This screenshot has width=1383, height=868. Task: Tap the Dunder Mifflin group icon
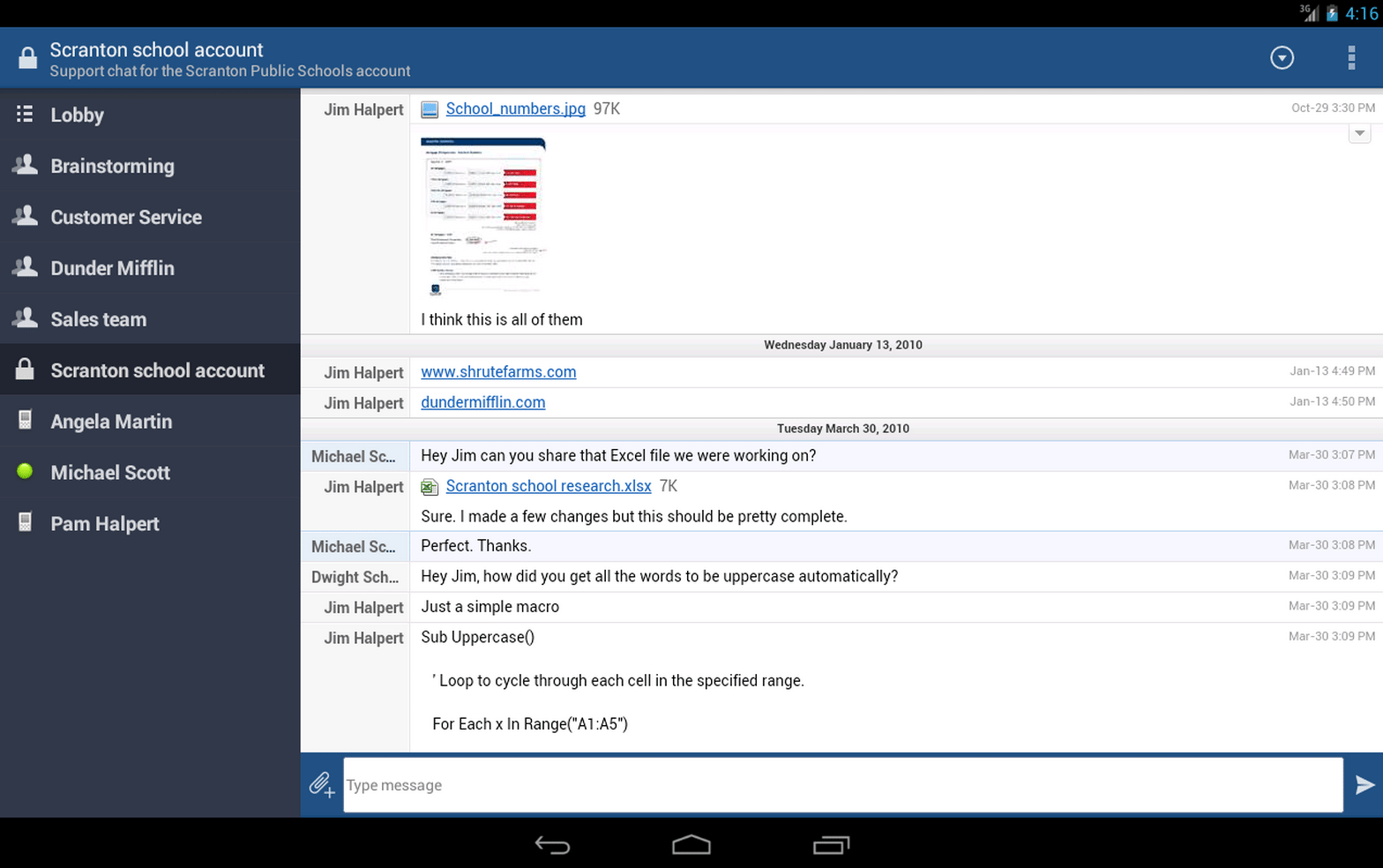tap(25, 267)
